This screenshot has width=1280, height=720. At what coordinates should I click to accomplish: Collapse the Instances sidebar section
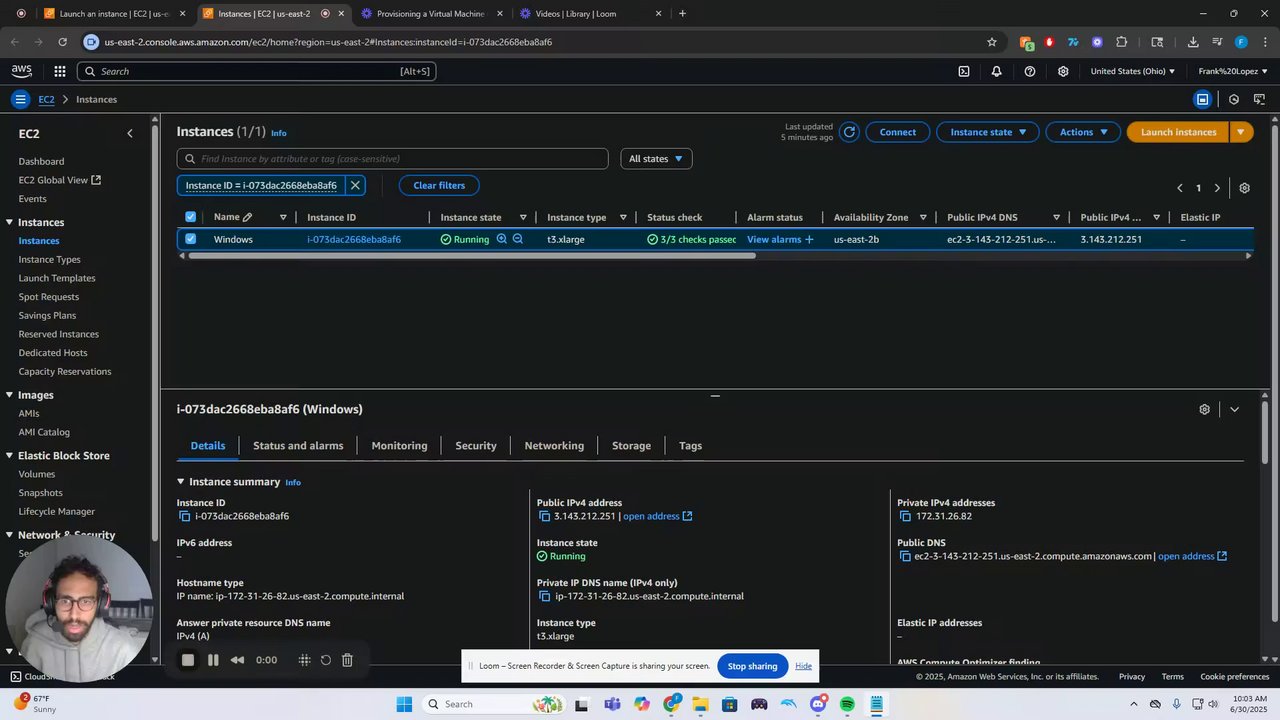[x=9, y=222]
